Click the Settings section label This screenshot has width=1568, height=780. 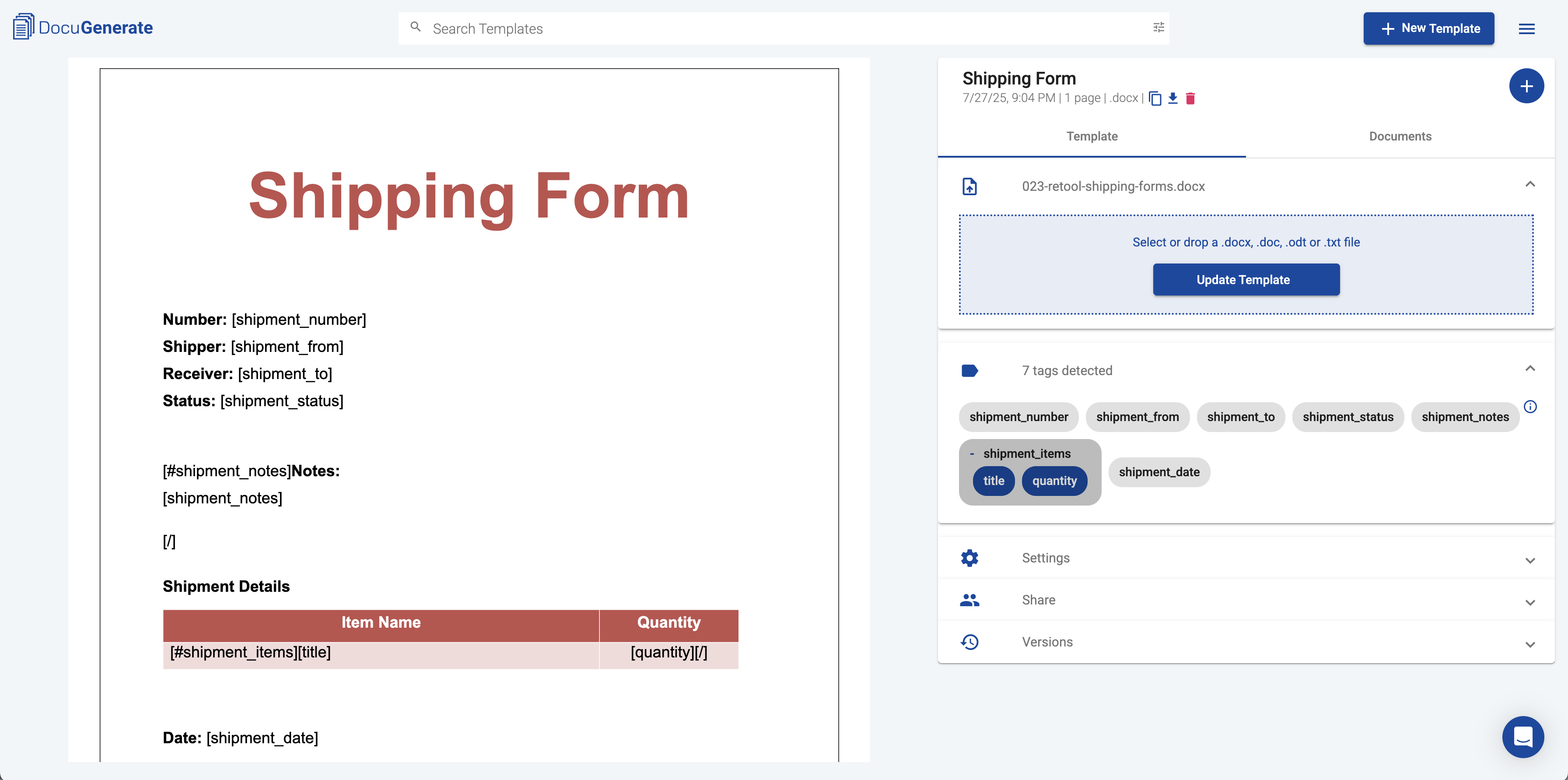point(1045,558)
